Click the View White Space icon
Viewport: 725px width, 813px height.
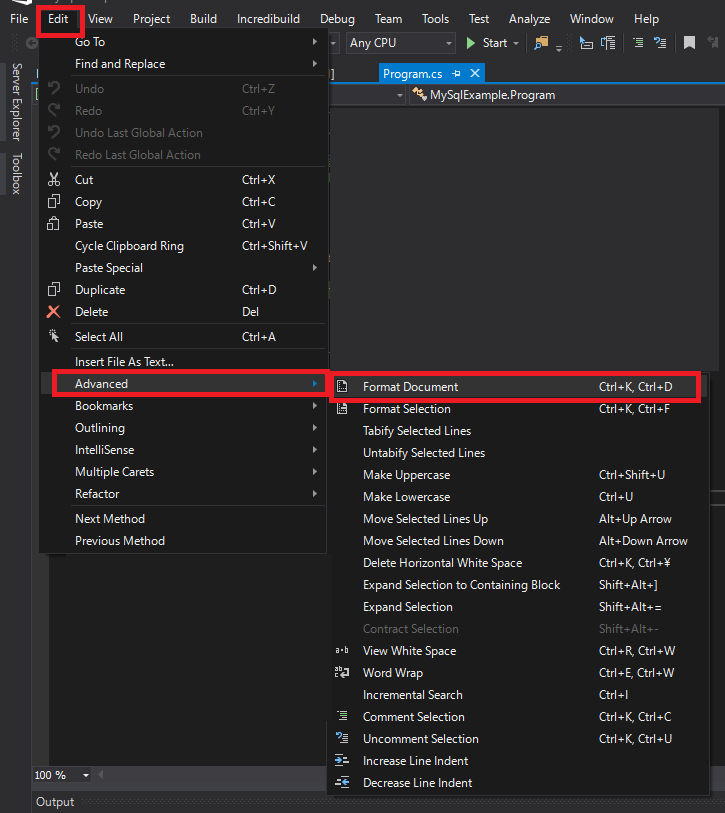[x=342, y=650]
